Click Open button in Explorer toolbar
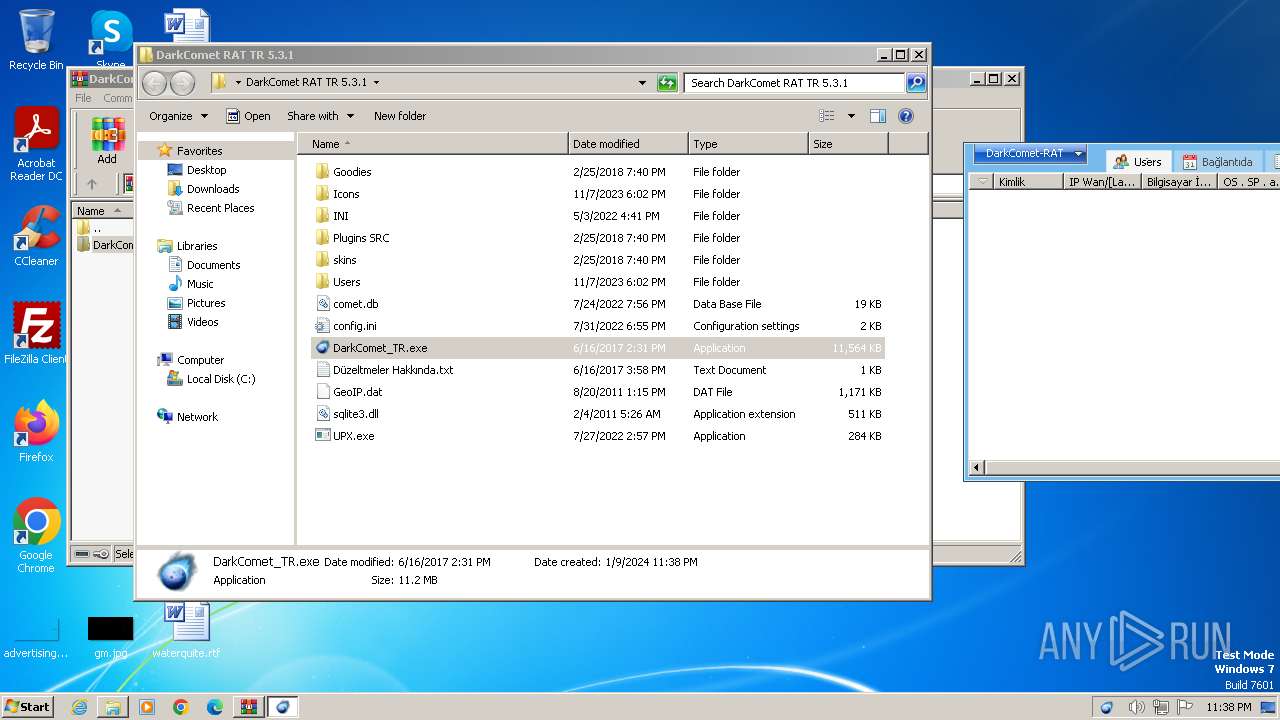The image size is (1280, 720). 248,116
